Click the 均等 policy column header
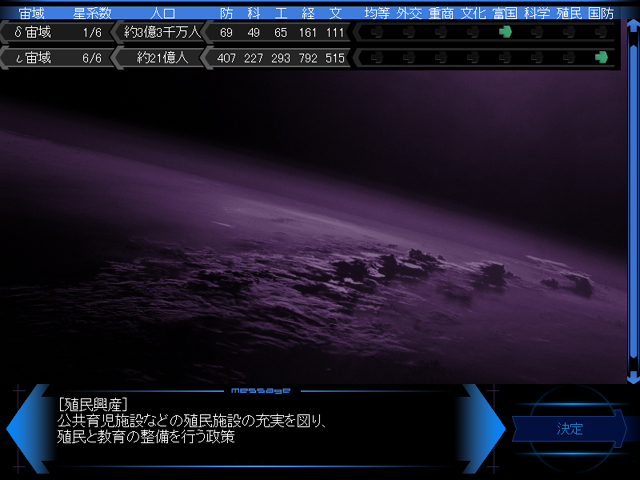Image resolution: width=640 pixels, height=480 pixels. point(377,13)
